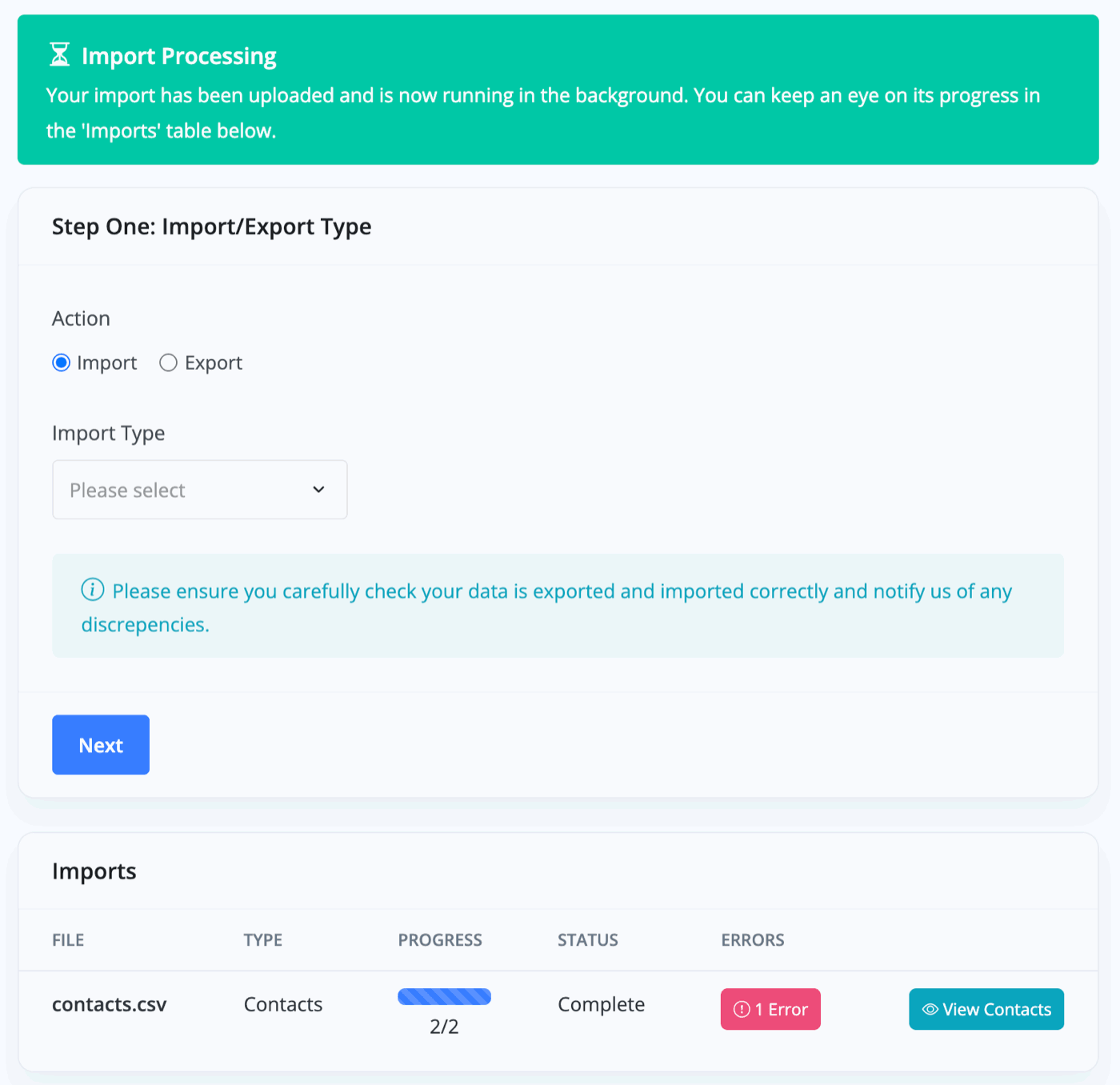Click the contacts.csv file name
The width and height of the screenshot is (1120, 1085).
(110, 1004)
